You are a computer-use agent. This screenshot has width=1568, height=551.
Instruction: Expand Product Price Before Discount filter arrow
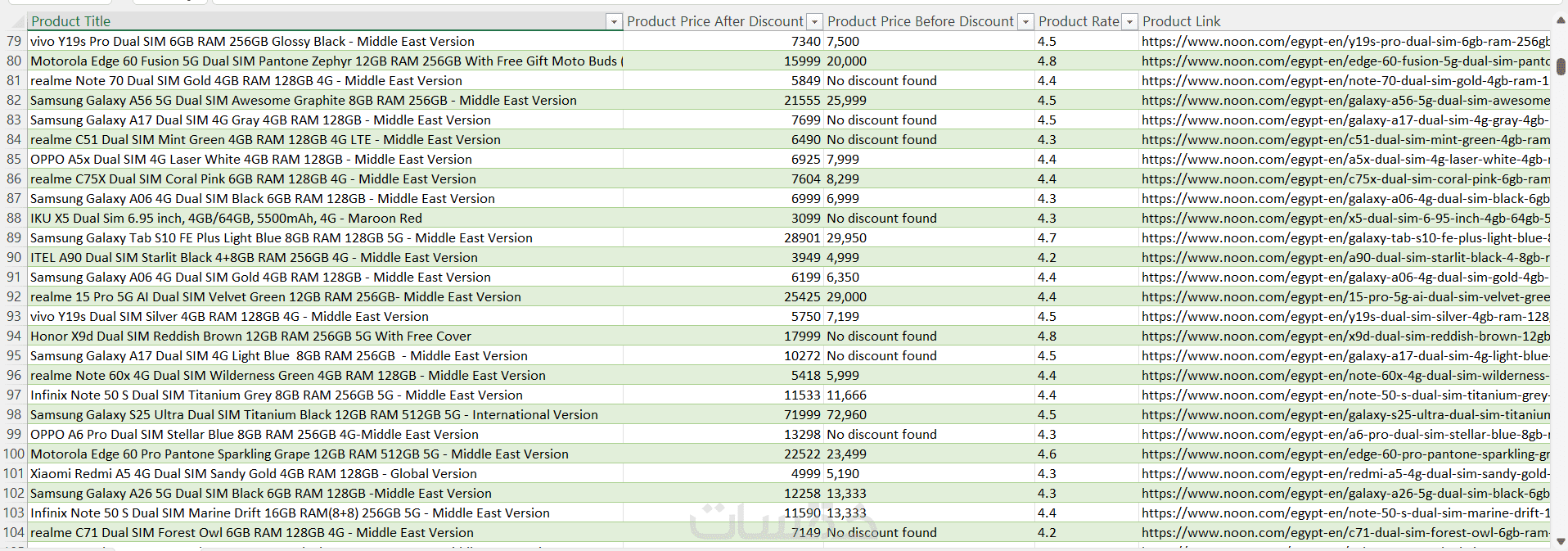pos(1025,22)
